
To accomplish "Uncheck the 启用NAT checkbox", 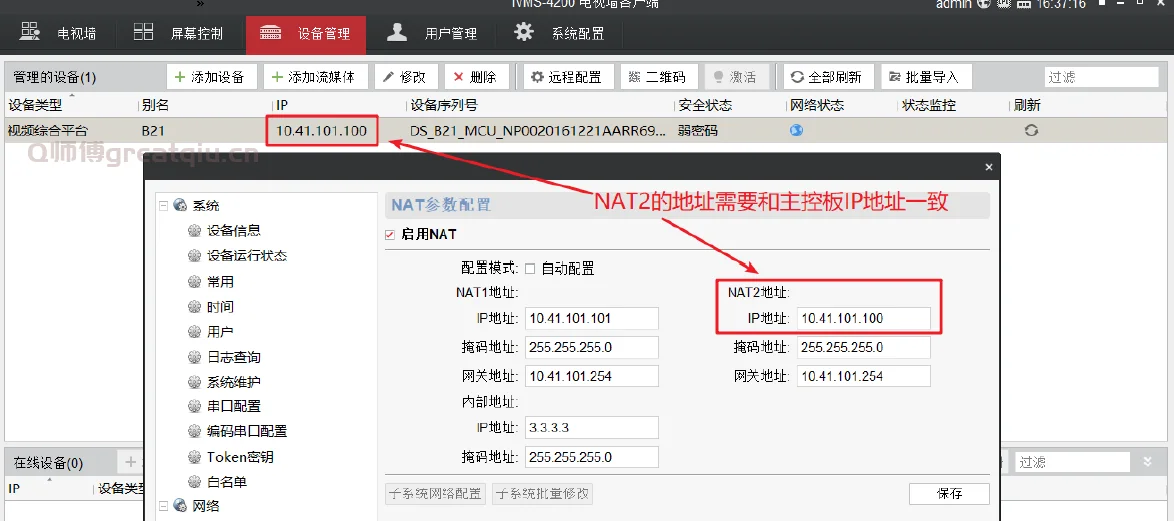I will [x=391, y=234].
